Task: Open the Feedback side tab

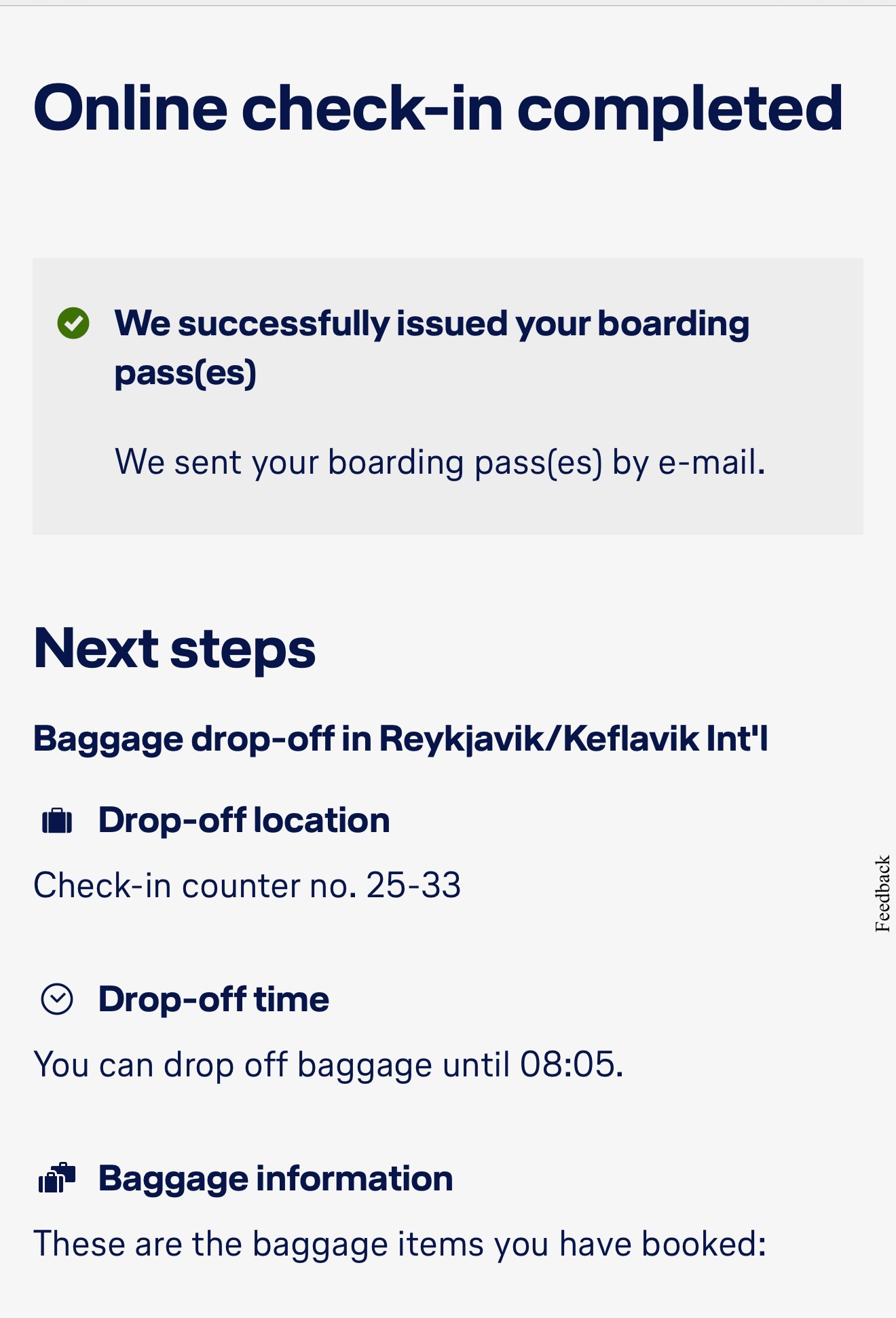Action: (882, 893)
